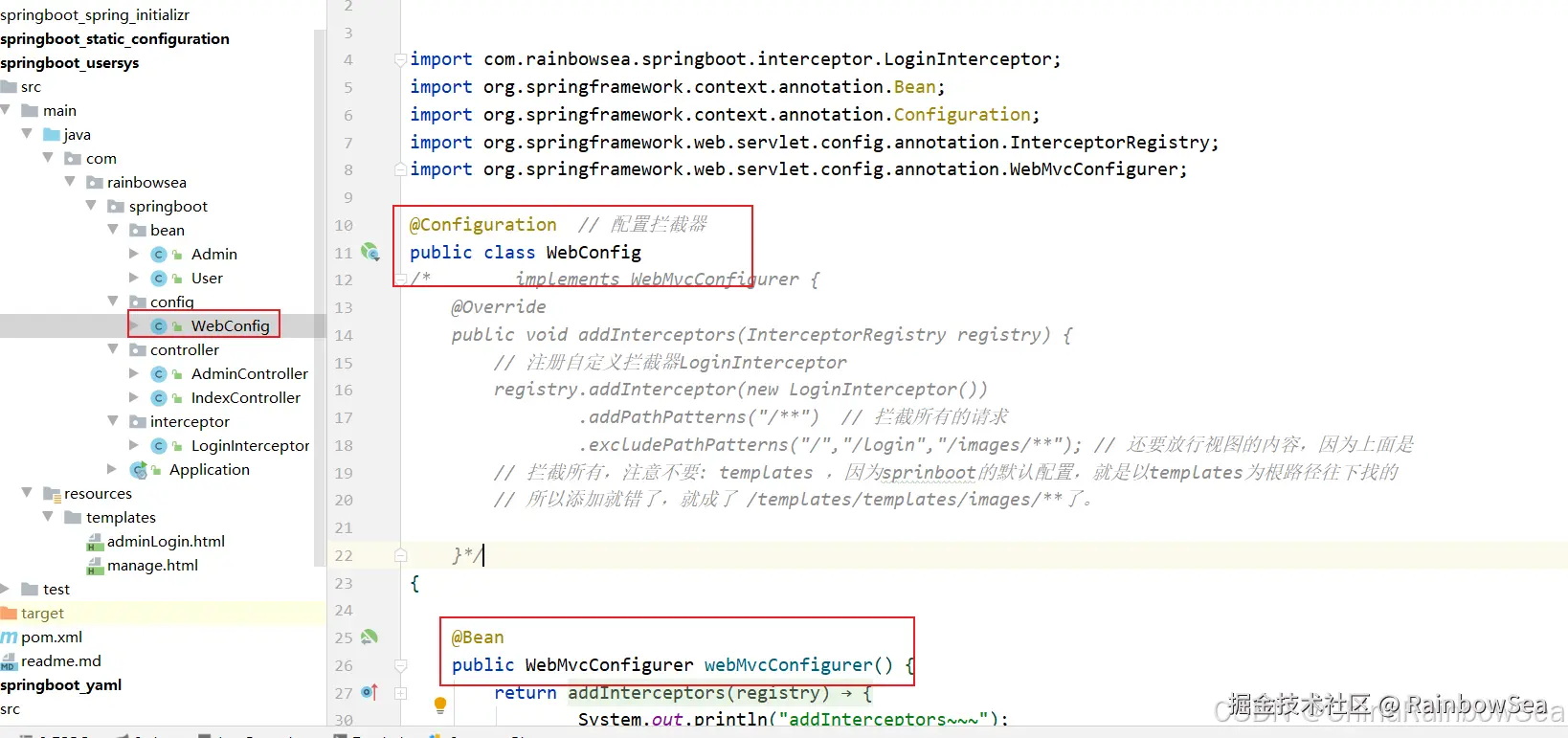This screenshot has height=738, width=1568.
Task: Click line number 14 in the gutter
Action: pyautogui.click(x=344, y=336)
